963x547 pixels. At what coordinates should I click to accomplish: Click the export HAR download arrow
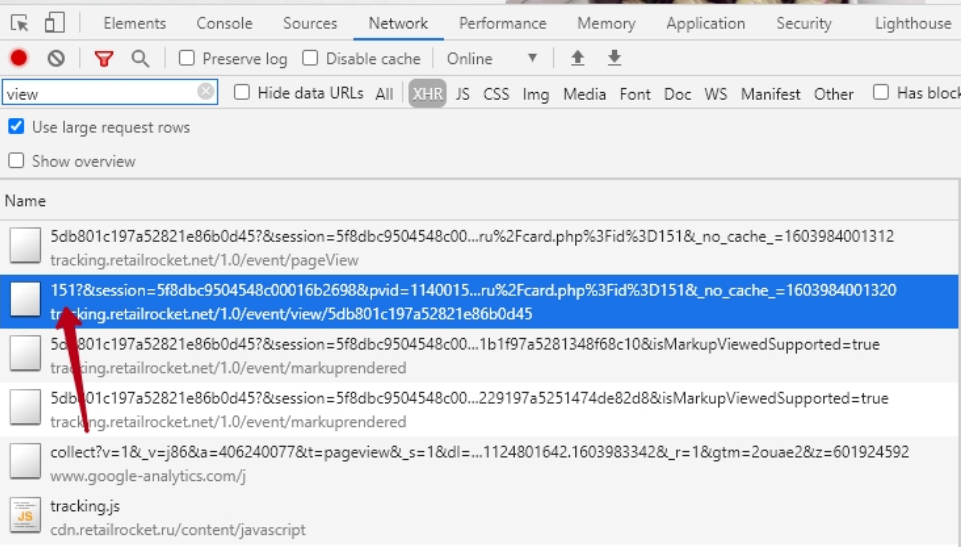coord(614,59)
